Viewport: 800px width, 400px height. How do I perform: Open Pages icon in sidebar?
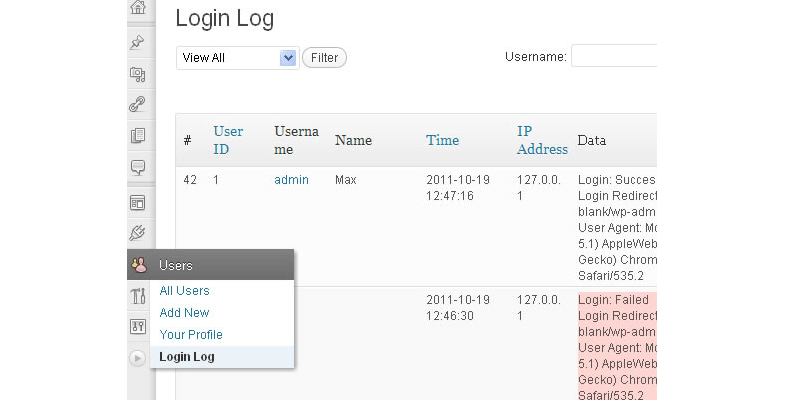138,135
